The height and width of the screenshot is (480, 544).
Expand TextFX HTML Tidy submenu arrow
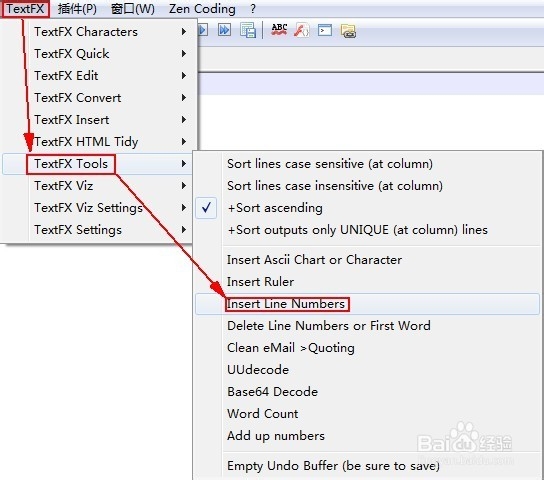point(184,142)
